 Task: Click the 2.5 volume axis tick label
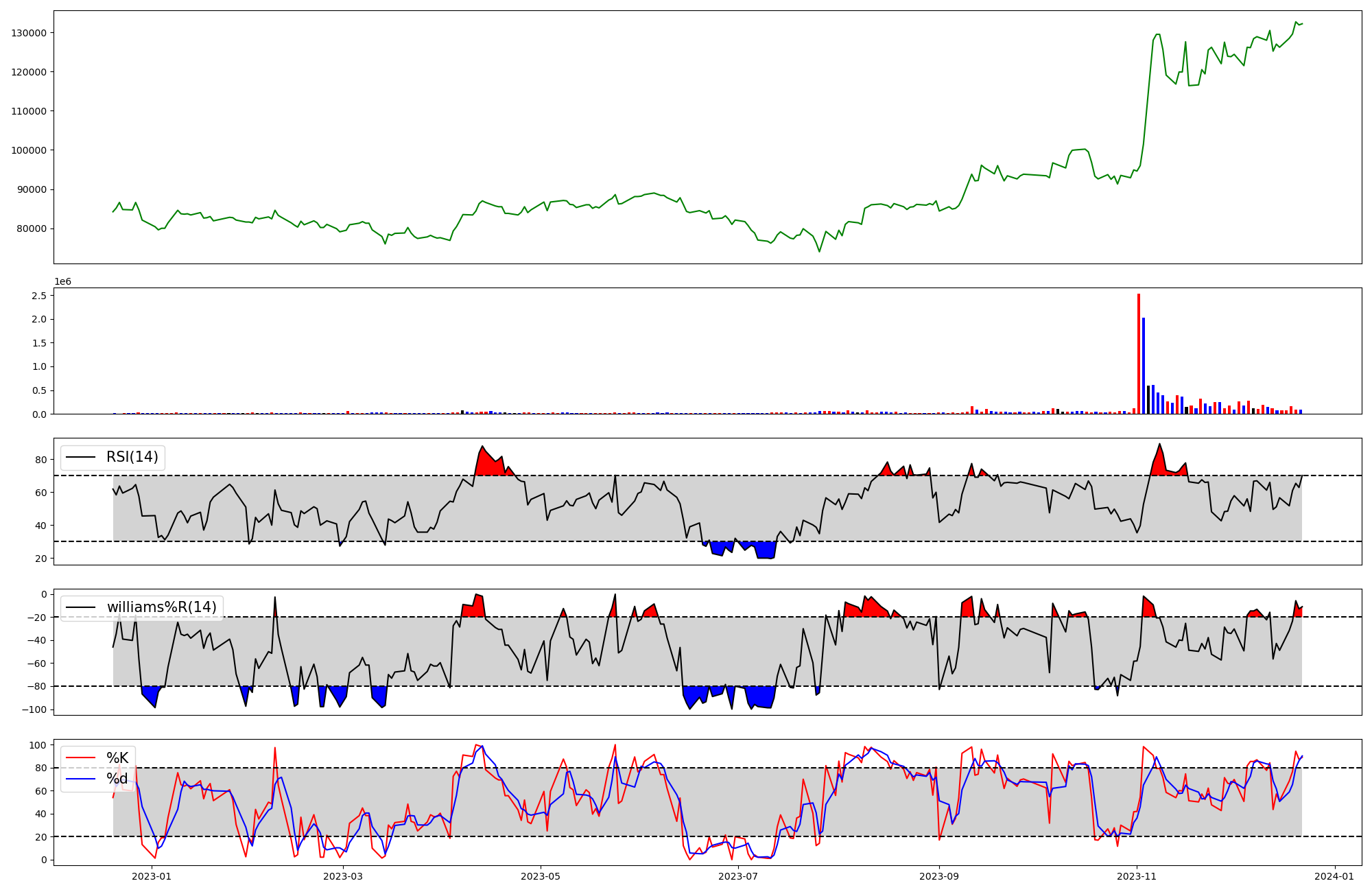coord(39,296)
